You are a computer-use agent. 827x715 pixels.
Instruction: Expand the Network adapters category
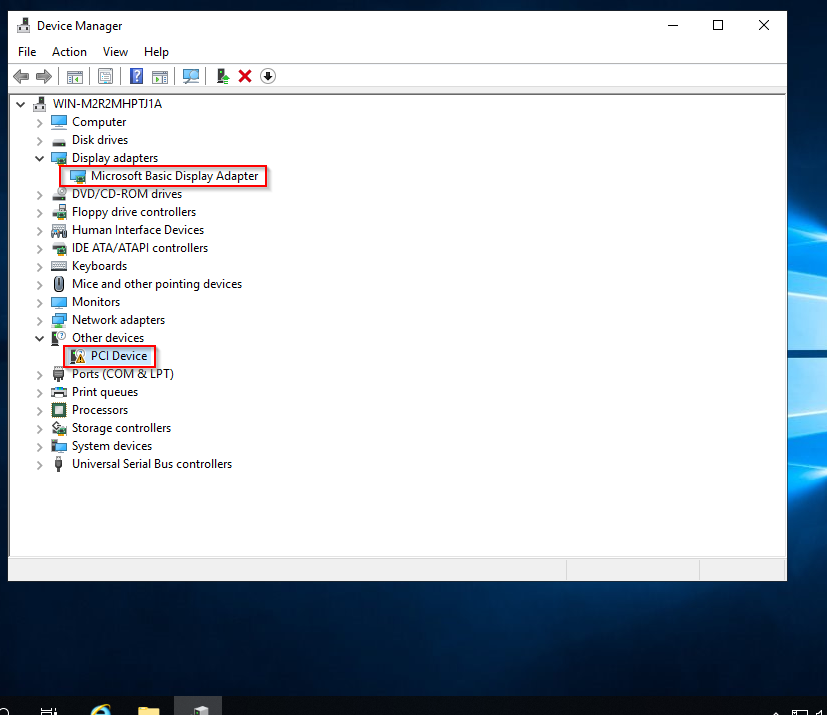click(x=40, y=321)
